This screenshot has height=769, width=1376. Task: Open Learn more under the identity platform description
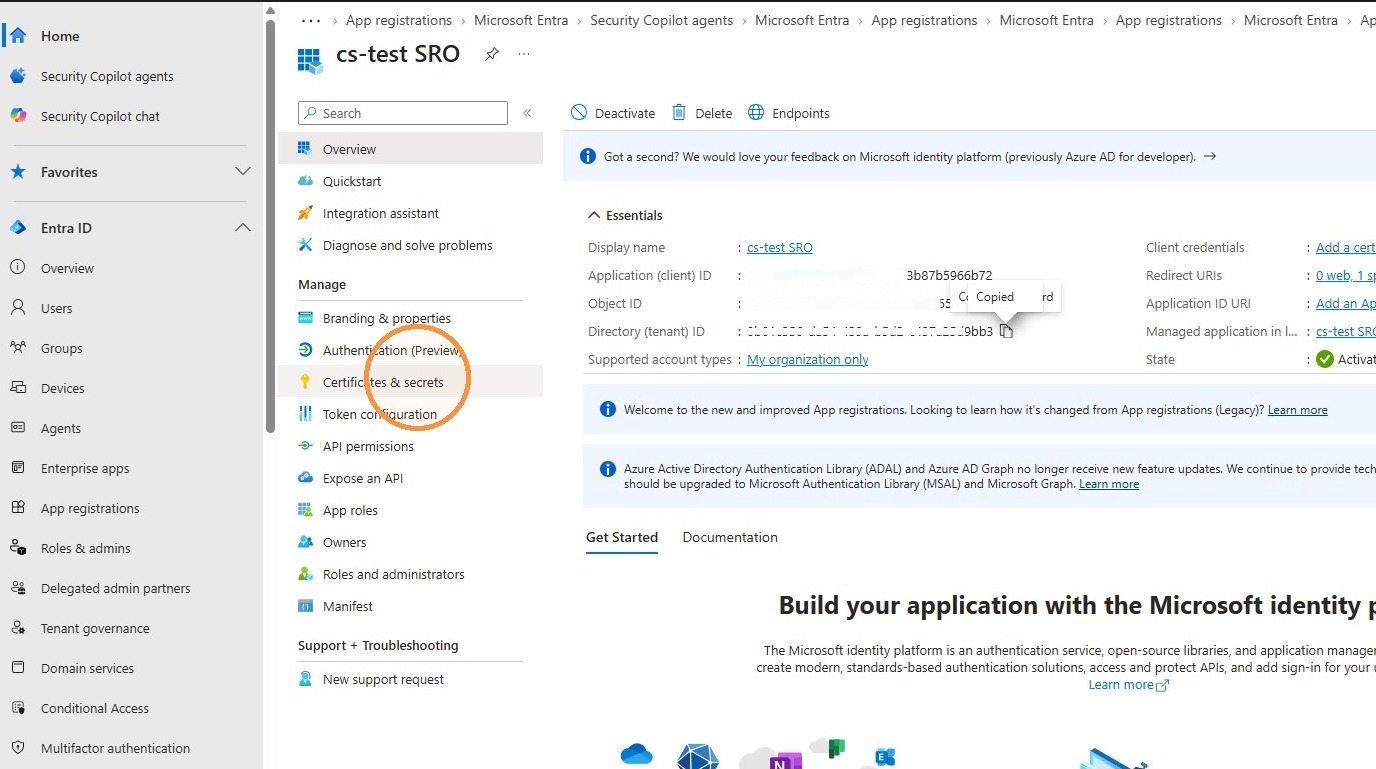(x=1128, y=685)
